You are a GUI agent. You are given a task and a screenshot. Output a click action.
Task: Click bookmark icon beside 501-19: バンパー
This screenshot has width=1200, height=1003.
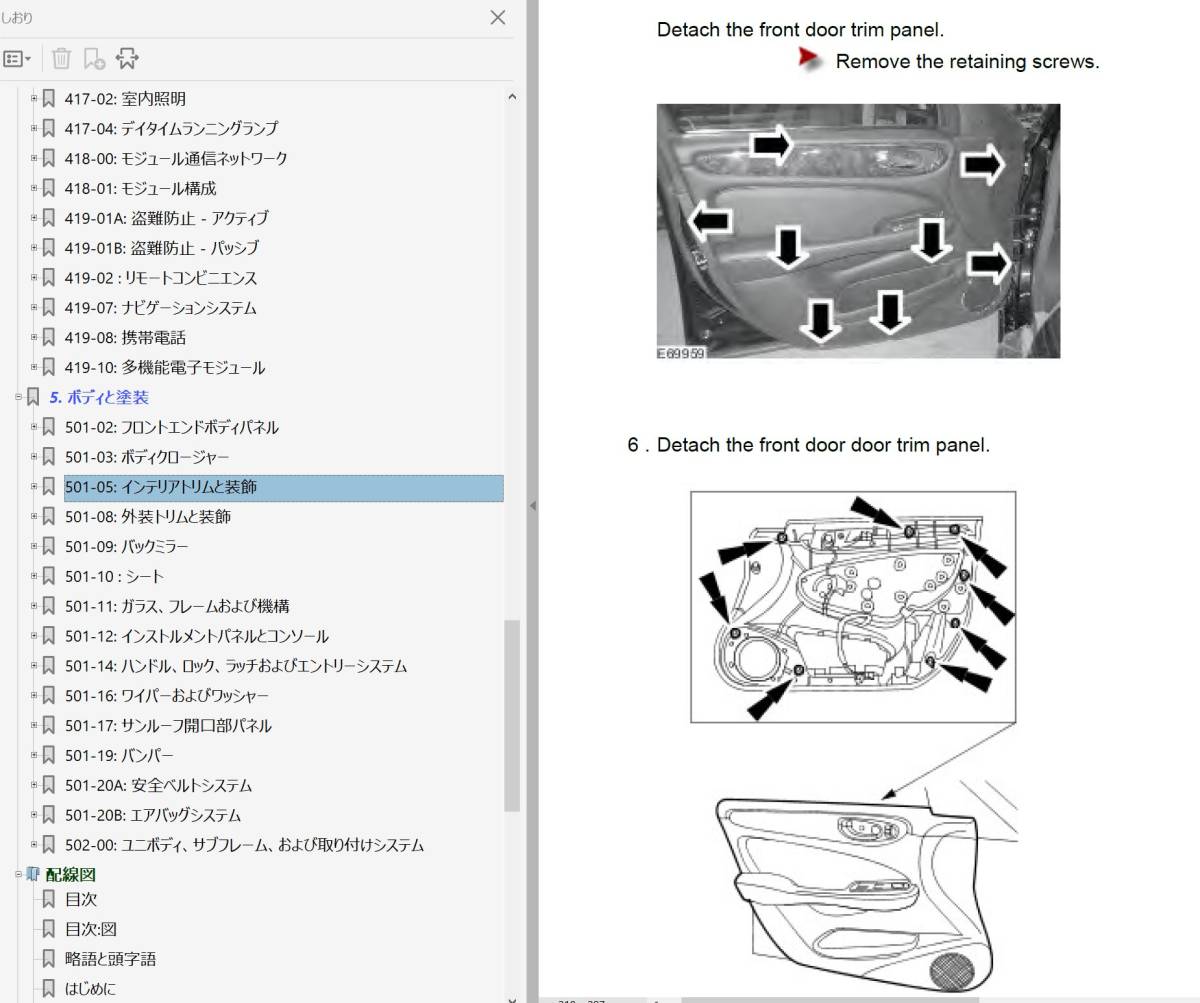pyautogui.click(x=48, y=755)
